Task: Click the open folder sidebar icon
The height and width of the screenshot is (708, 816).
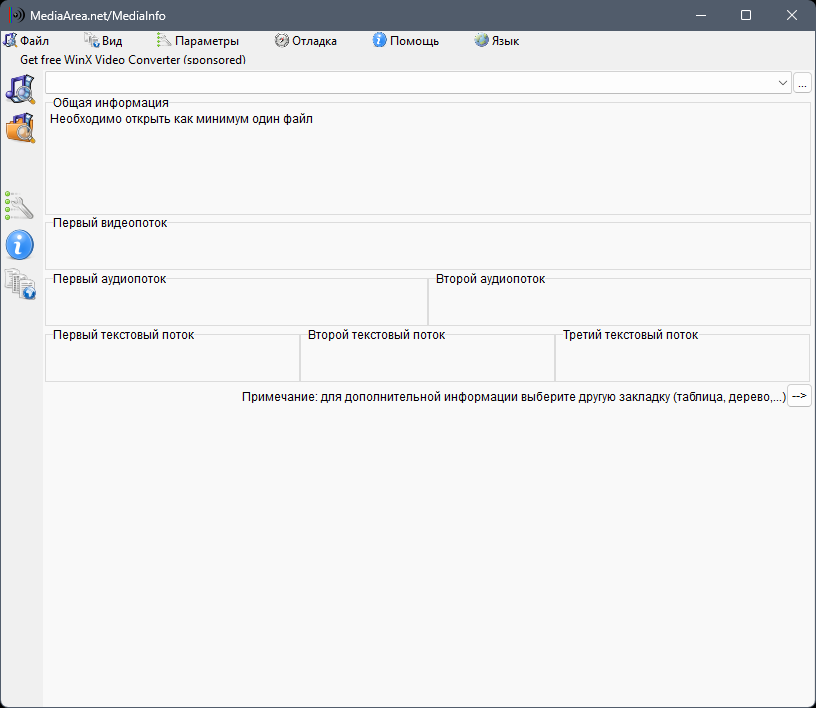Action: 20,128
